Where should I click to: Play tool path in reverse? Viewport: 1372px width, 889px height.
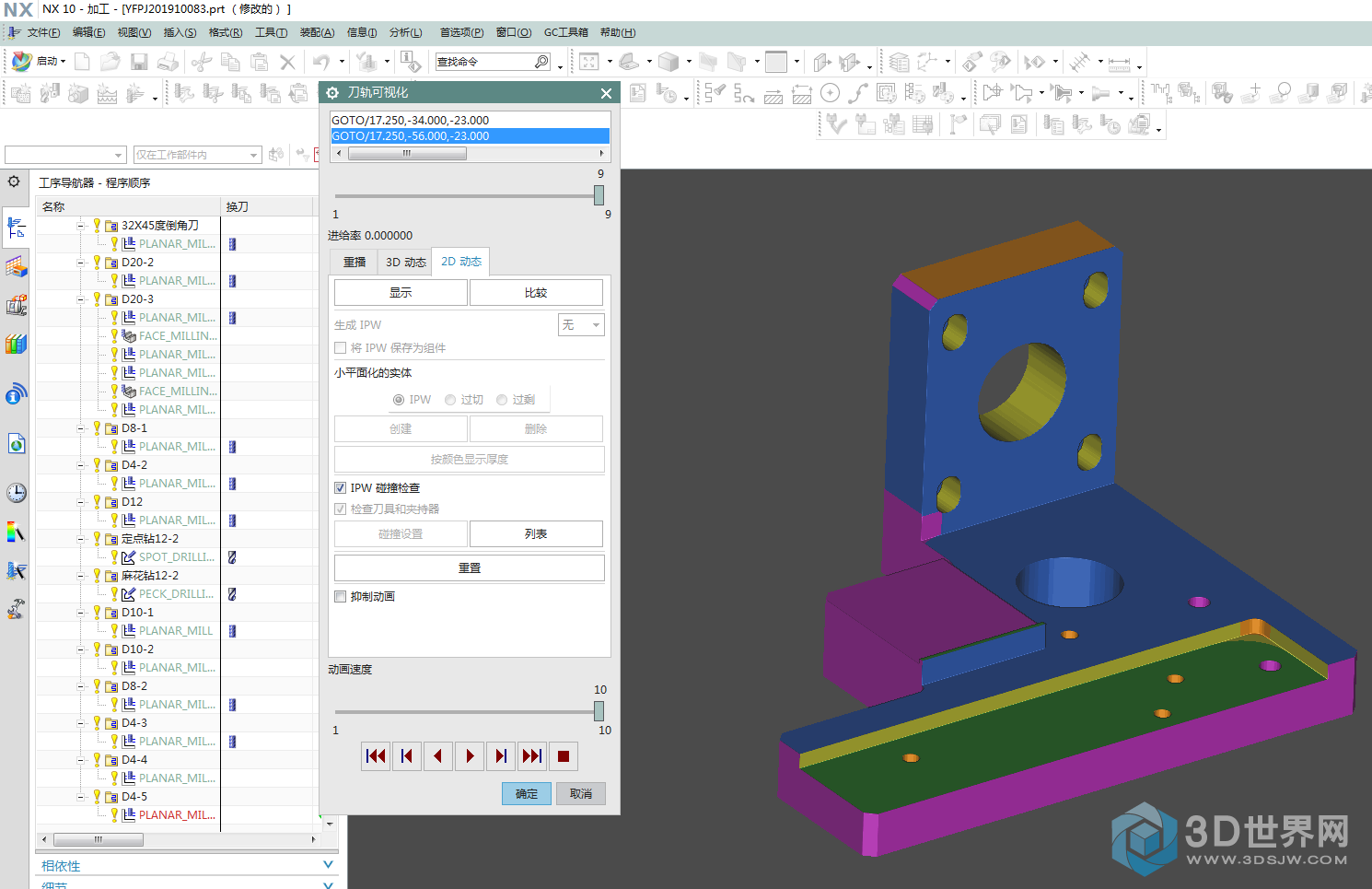click(x=438, y=756)
